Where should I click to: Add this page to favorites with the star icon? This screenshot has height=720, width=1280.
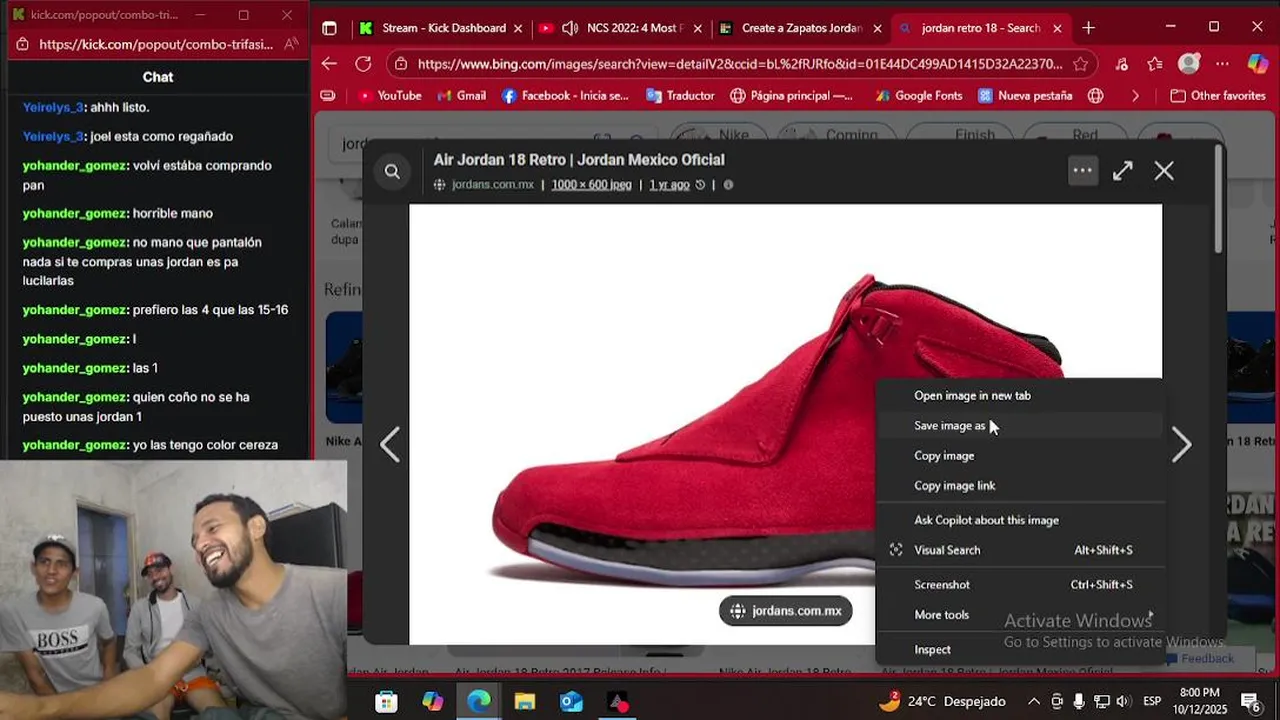tap(1081, 64)
